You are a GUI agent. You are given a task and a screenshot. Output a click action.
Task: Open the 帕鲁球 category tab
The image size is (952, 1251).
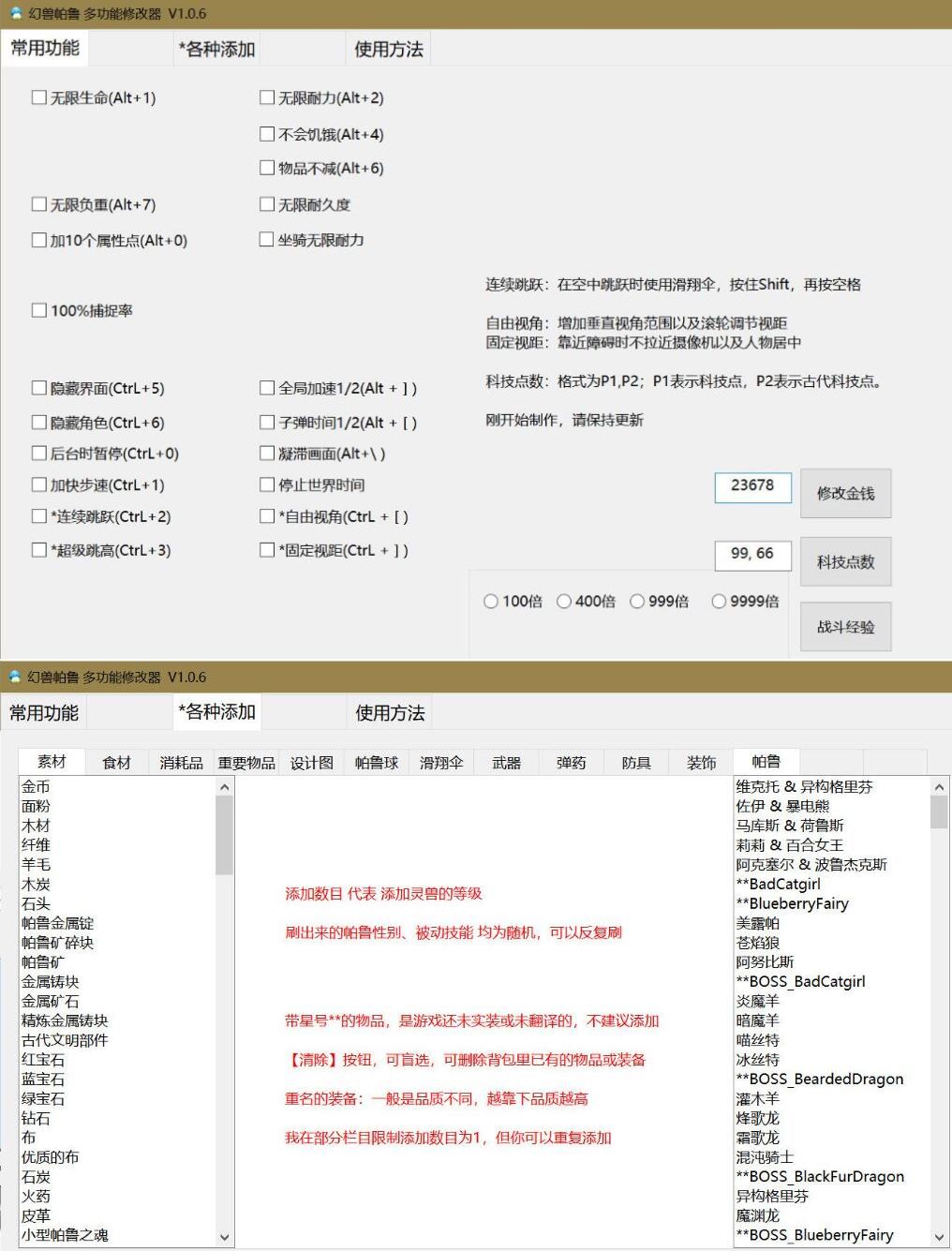point(377,763)
